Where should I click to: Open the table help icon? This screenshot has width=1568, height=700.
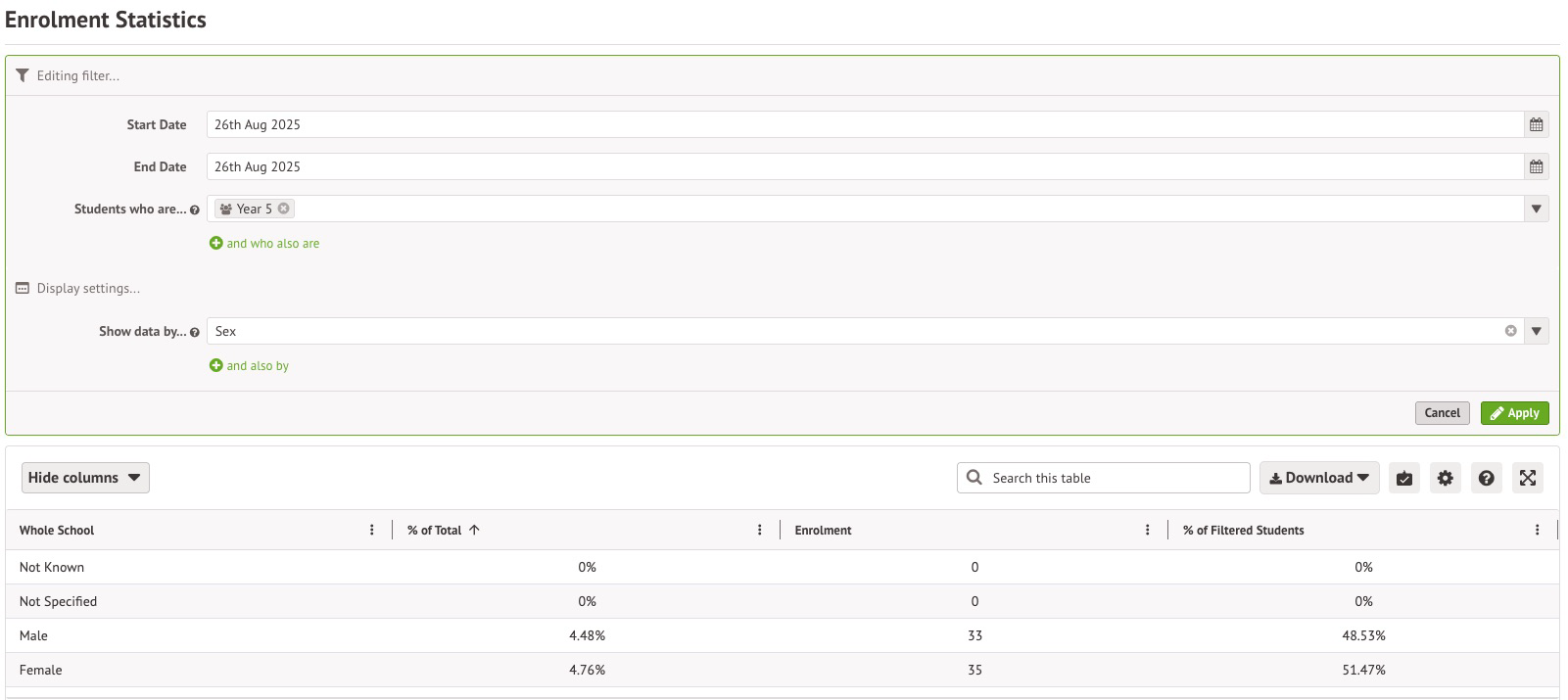[x=1486, y=478]
